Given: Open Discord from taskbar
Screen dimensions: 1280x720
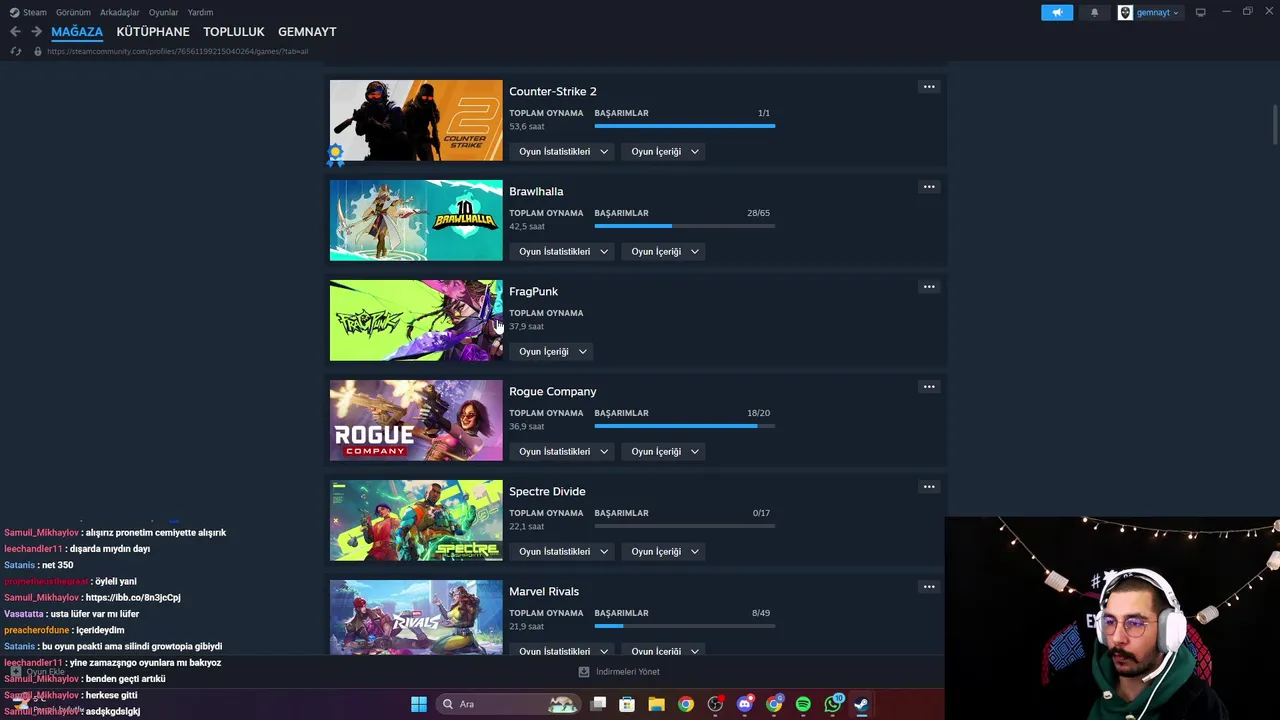Looking at the screenshot, I should [744, 704].
